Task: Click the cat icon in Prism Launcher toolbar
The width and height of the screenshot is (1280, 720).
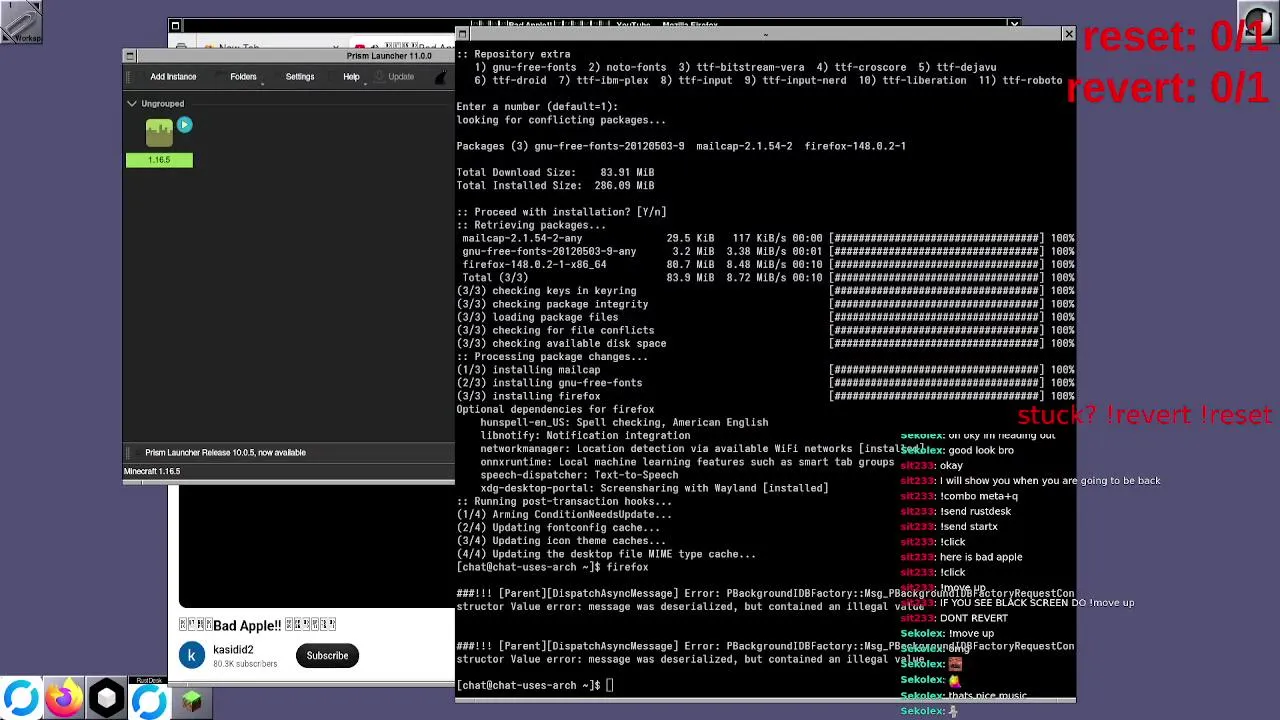Action: click(x=441, y=77)
